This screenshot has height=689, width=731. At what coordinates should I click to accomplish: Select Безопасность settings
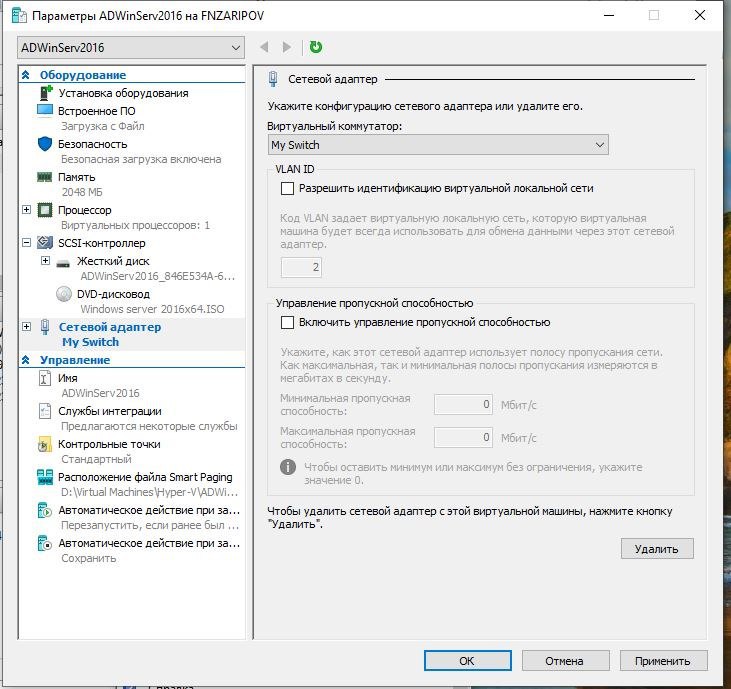(x=92, y=144)
